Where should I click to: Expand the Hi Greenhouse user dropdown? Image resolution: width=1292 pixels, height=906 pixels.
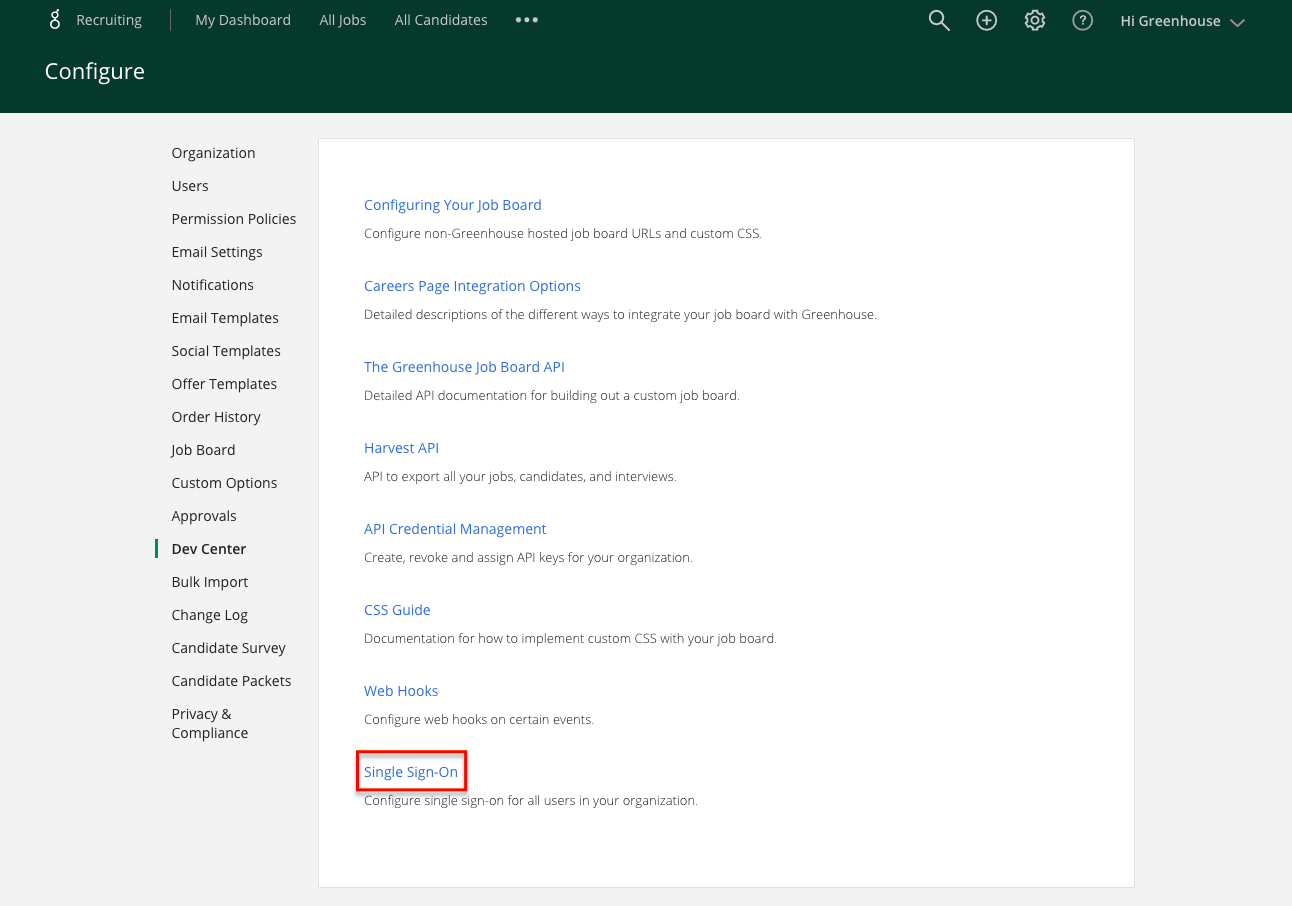pos(1182,21)
